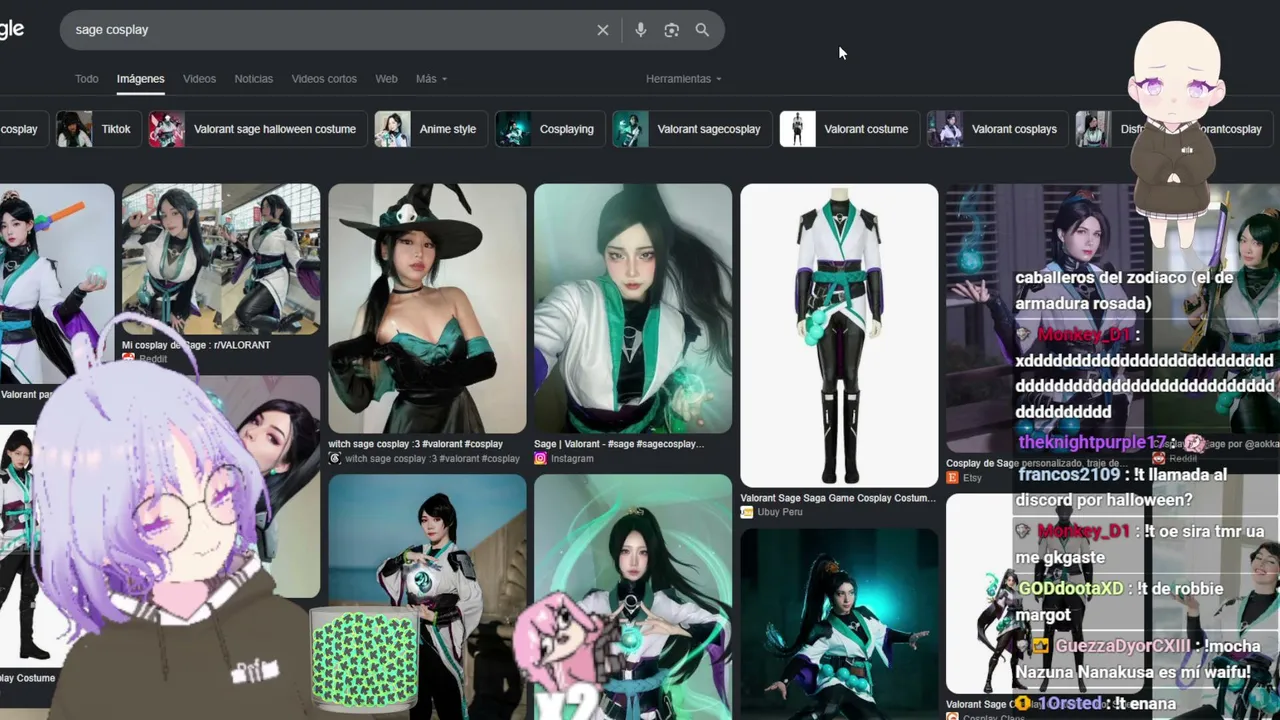Open "Valorant Sage Saga Game Cosplay Costum..." title
This screenshot has height=720, width=1280.
(838, 498)
